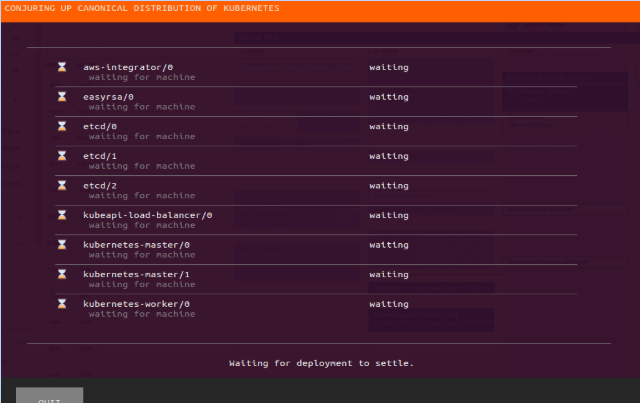Viewport: 640px width, 403px height.
Task: Click the waiting status of kubernetes-worker/0
Action: click(x=389, y=304)
